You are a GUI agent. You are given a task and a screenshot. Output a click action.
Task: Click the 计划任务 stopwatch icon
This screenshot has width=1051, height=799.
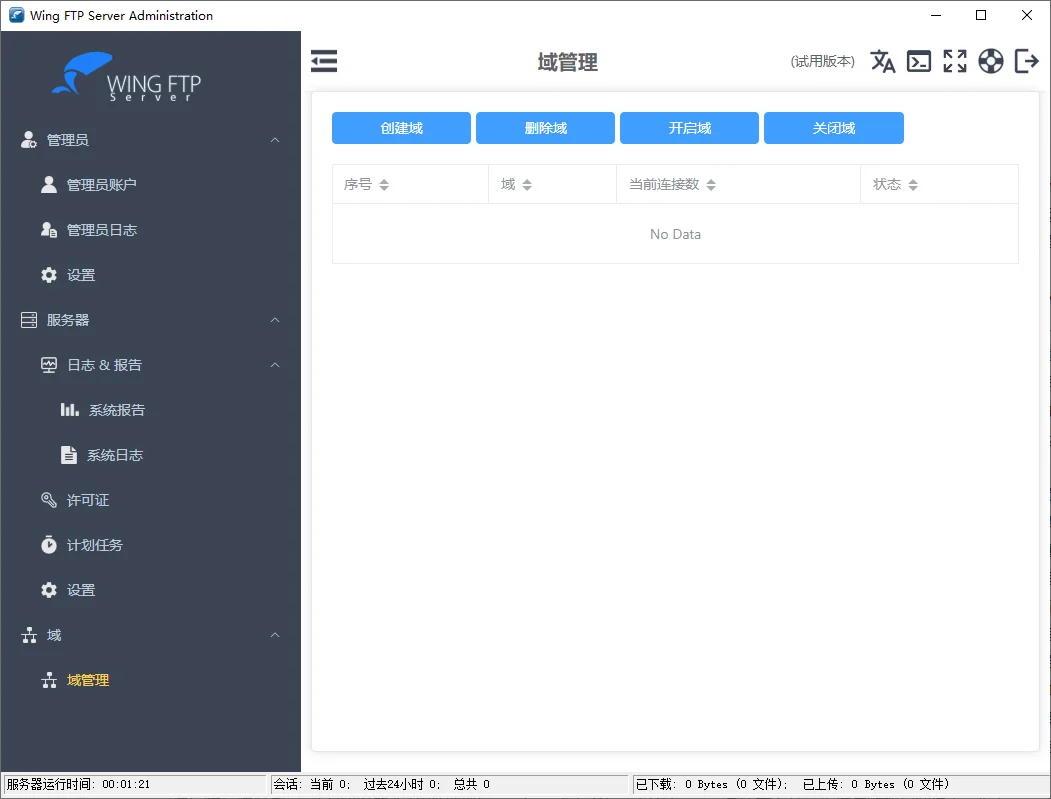pos(48,544)
